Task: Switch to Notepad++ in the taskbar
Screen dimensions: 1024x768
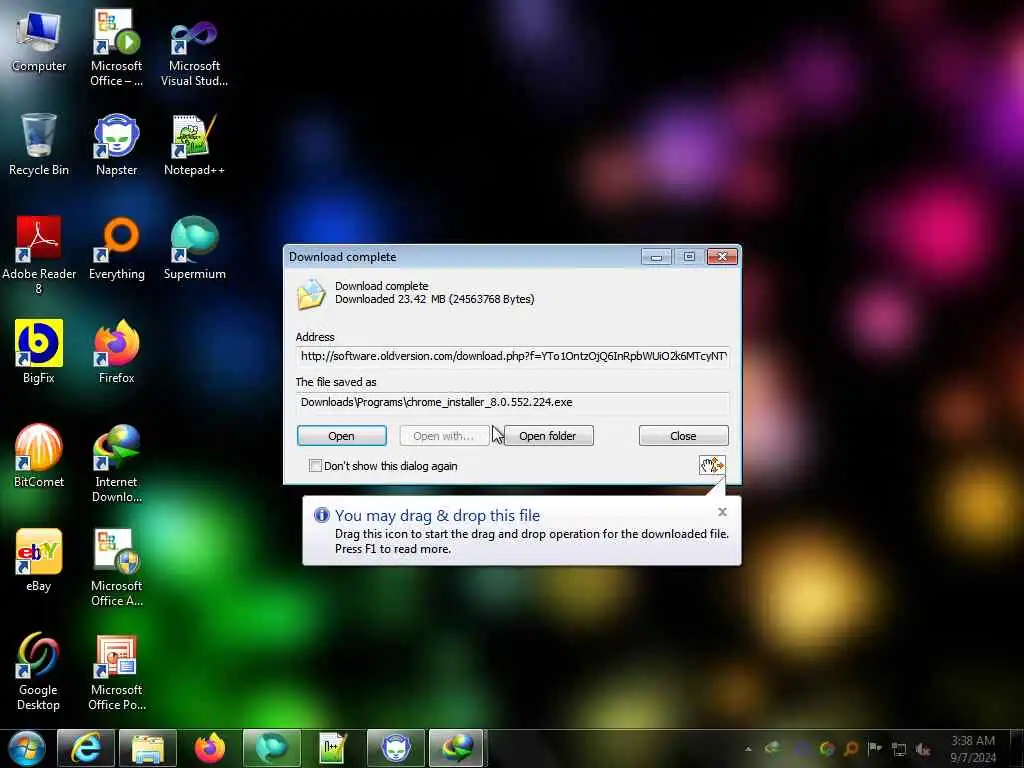Action: coord(333,748)
